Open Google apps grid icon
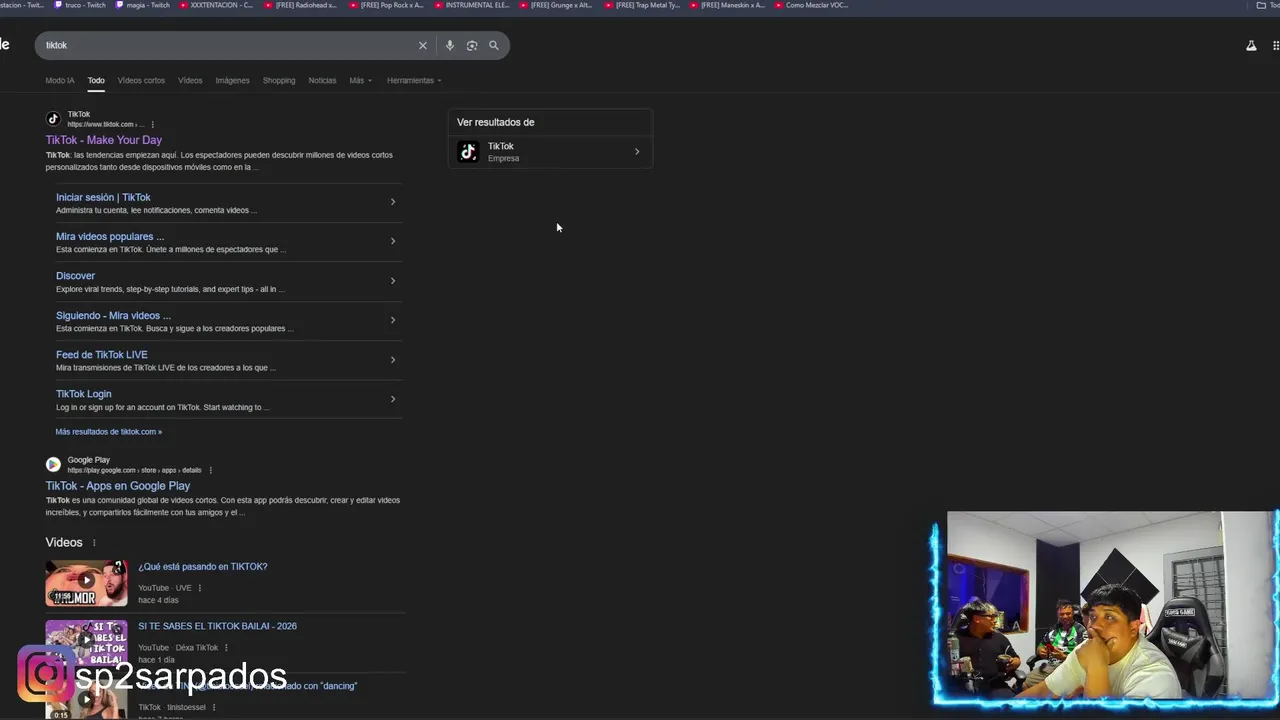Image resolution: width=1280 pixels, height=720 pixels. (1276, 45)
